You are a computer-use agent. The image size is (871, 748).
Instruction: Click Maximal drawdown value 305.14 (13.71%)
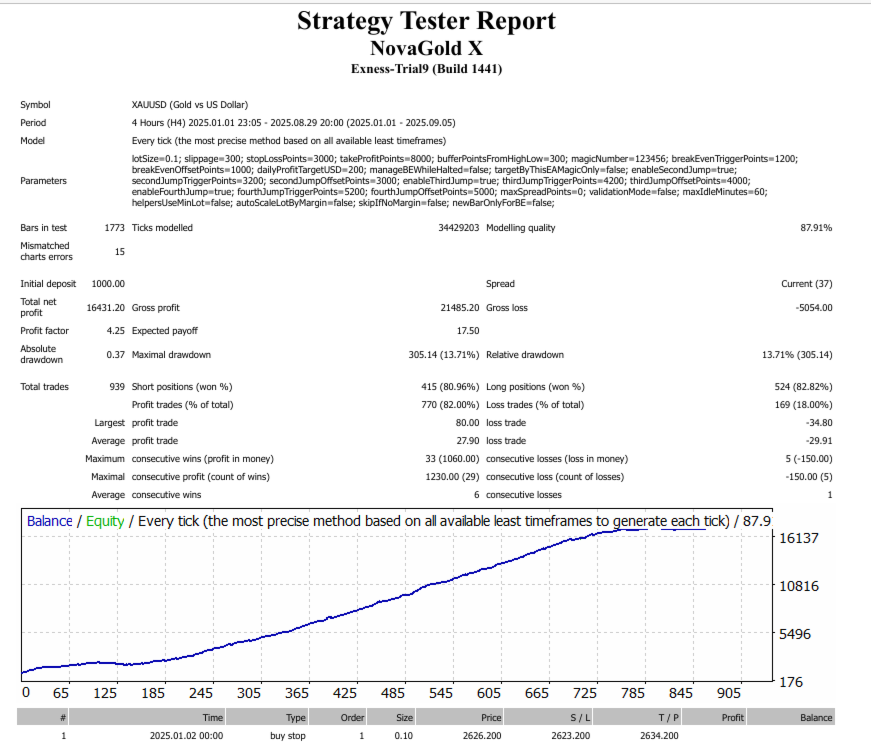tap(443, 355)
